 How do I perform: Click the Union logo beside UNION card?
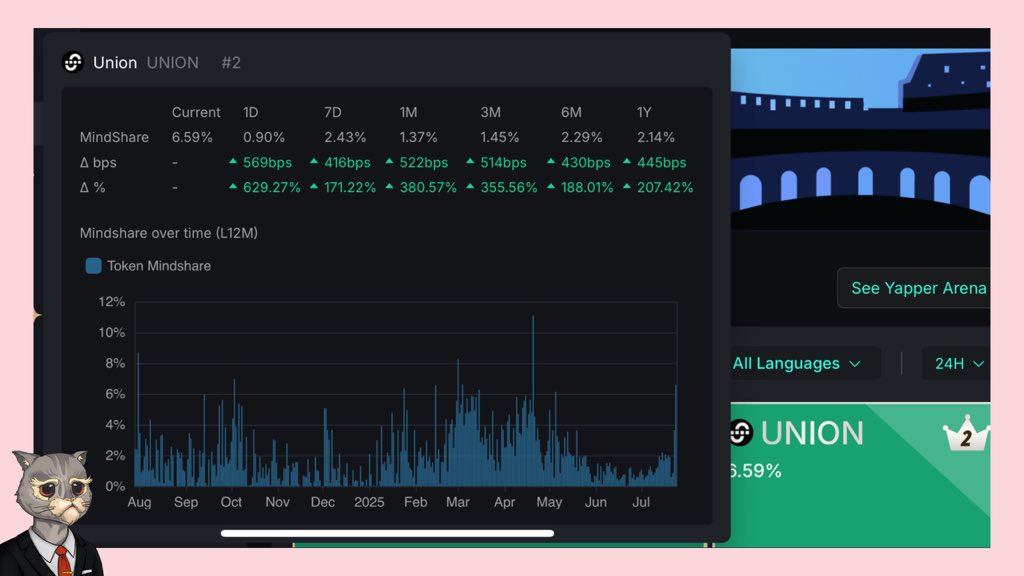click(742, 432)
